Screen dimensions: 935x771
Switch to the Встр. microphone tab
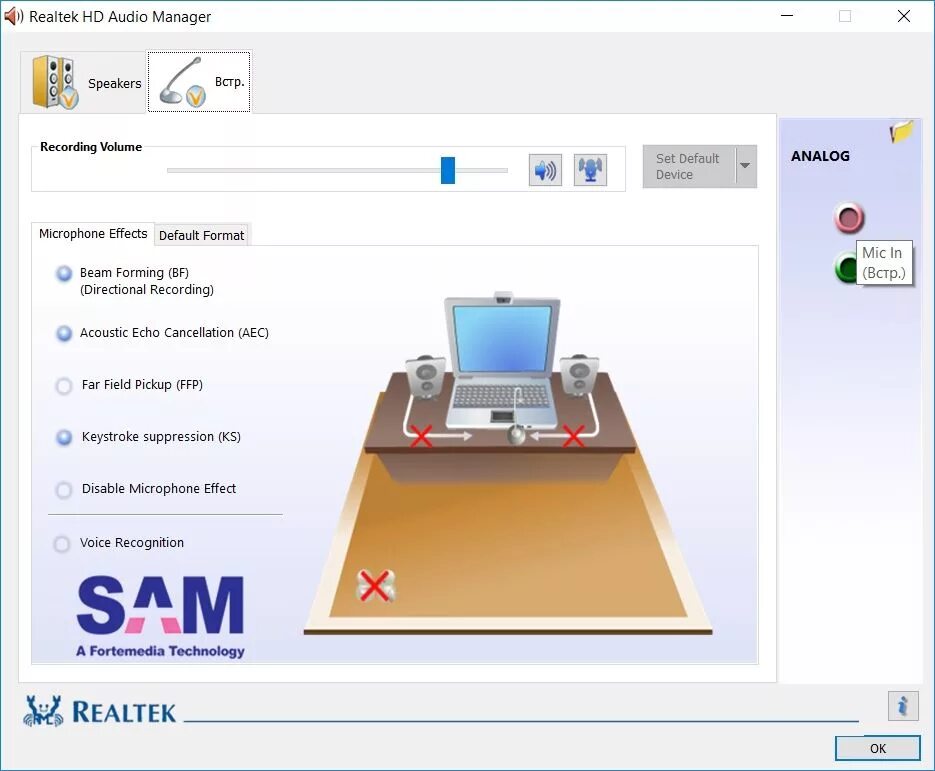pos(199,82)
